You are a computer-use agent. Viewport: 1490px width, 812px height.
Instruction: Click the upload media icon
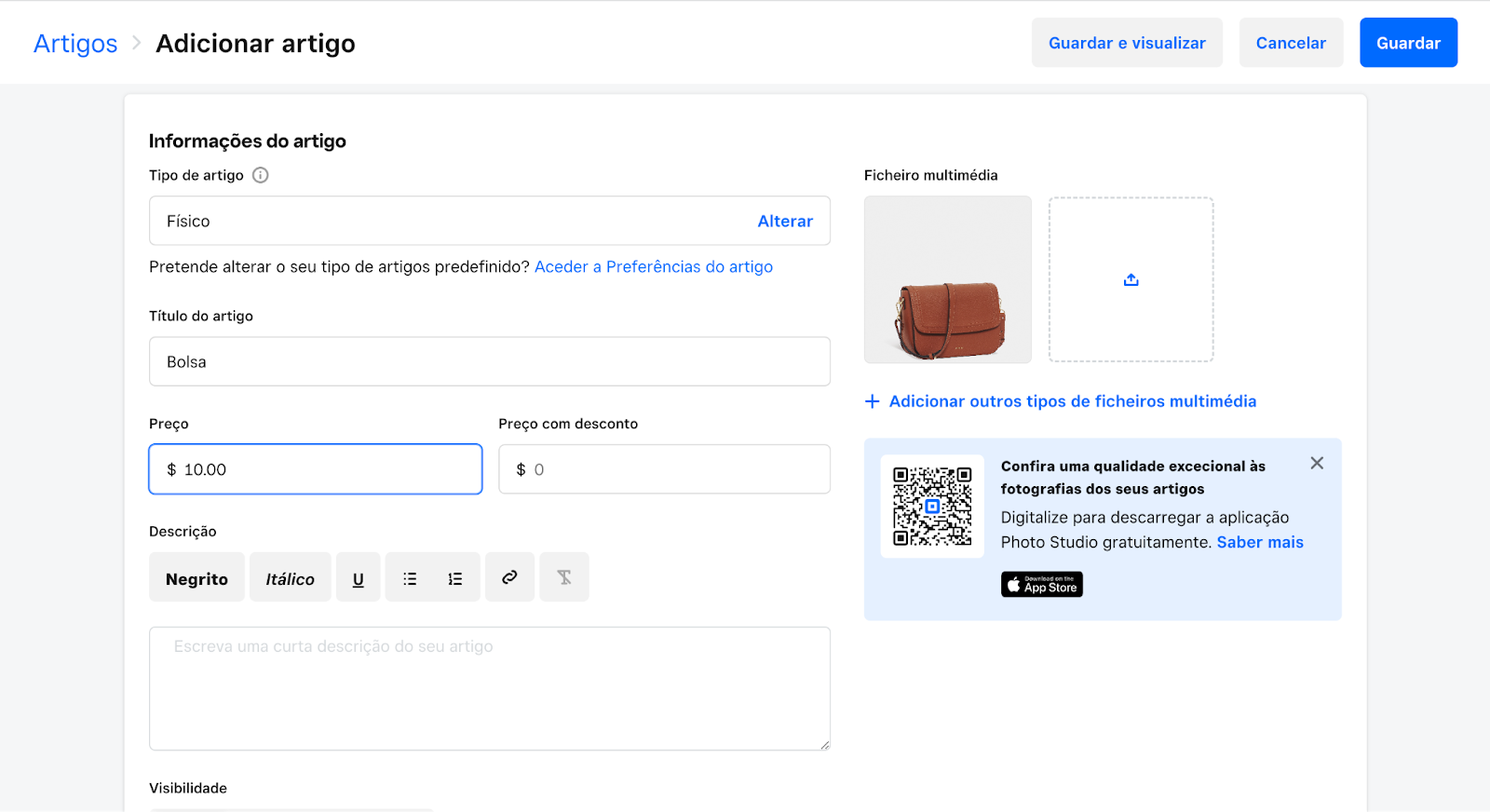click(x=1131, y=279)
